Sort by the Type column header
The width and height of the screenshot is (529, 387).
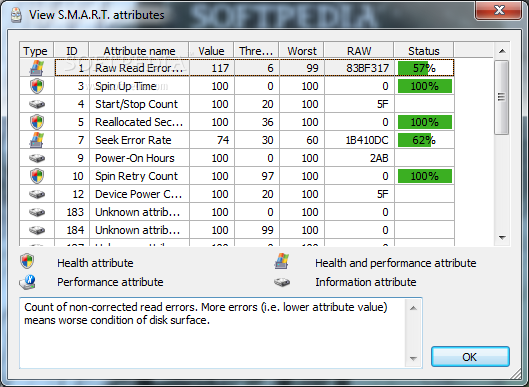pos(36,51)
